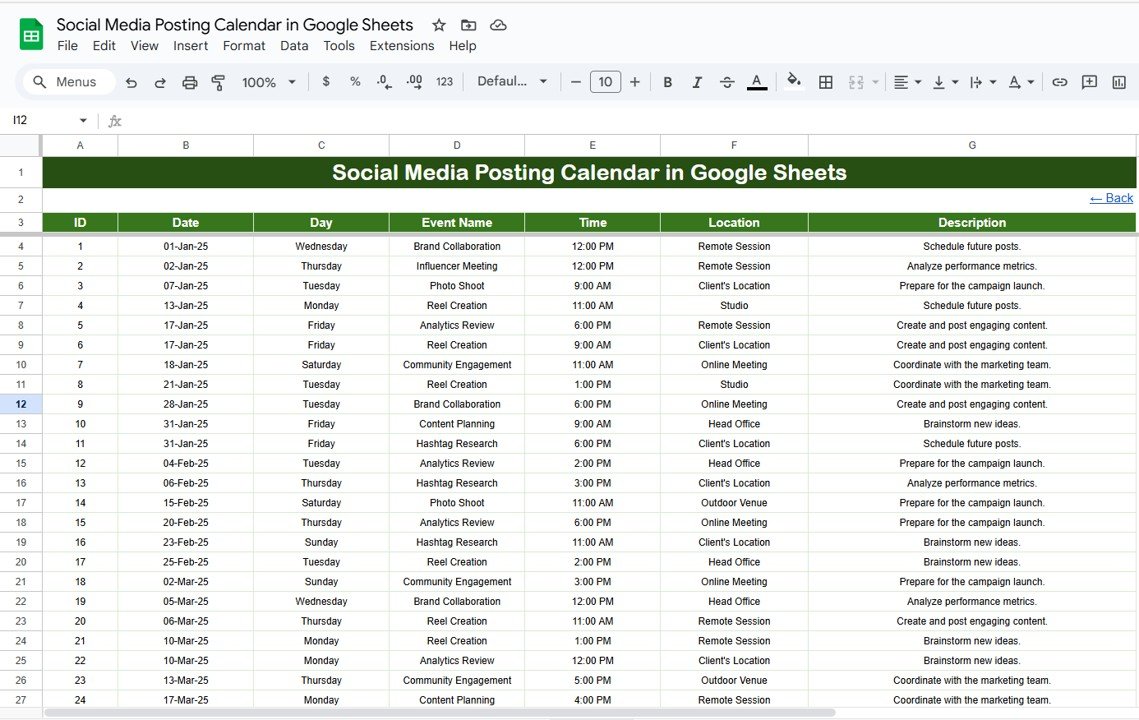Select the Paint format tool
Viewport: 1139px width, 720px height.
point(218,82)
